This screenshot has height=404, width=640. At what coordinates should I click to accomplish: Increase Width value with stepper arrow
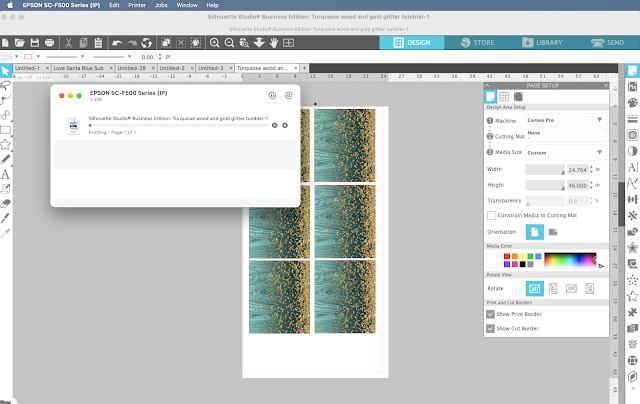(591, 167)
